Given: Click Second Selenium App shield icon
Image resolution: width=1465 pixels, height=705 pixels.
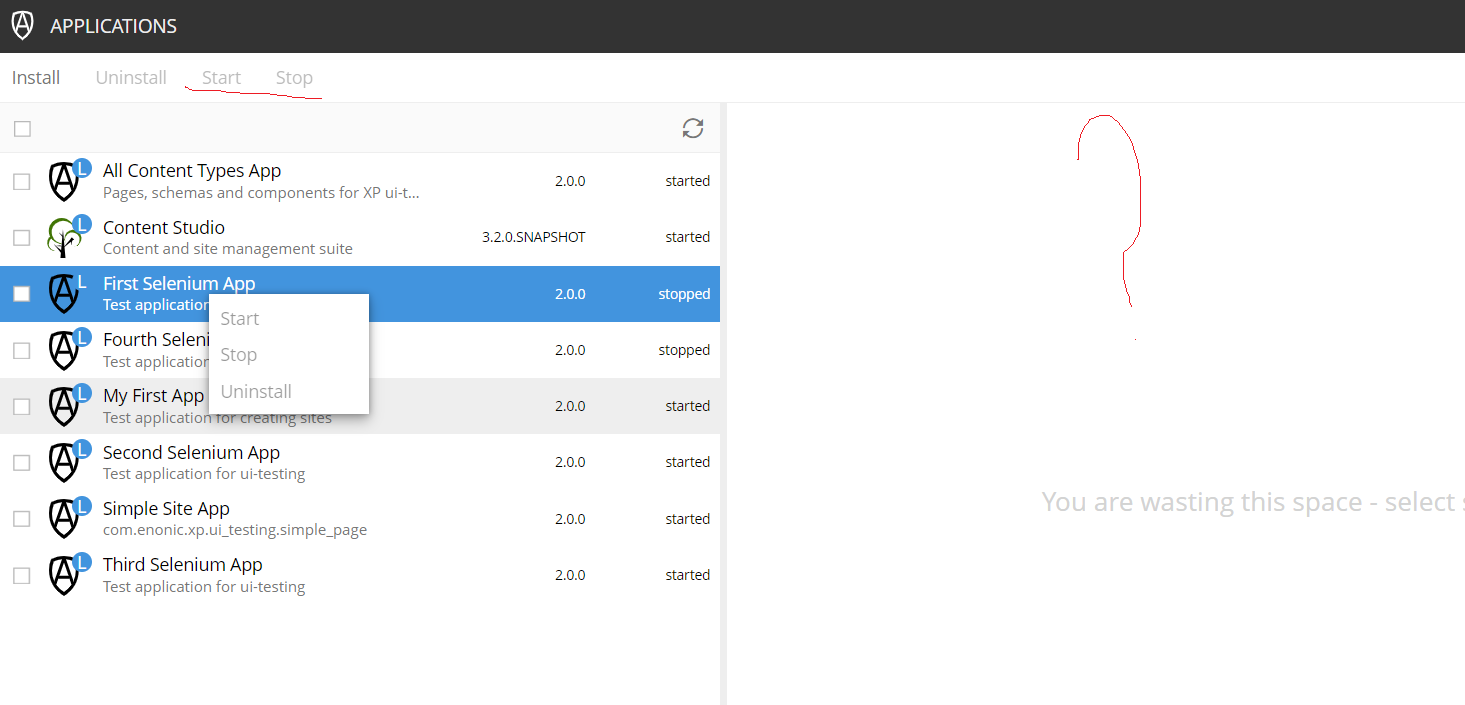Looking at the screenshot, I should coord(66,462).
